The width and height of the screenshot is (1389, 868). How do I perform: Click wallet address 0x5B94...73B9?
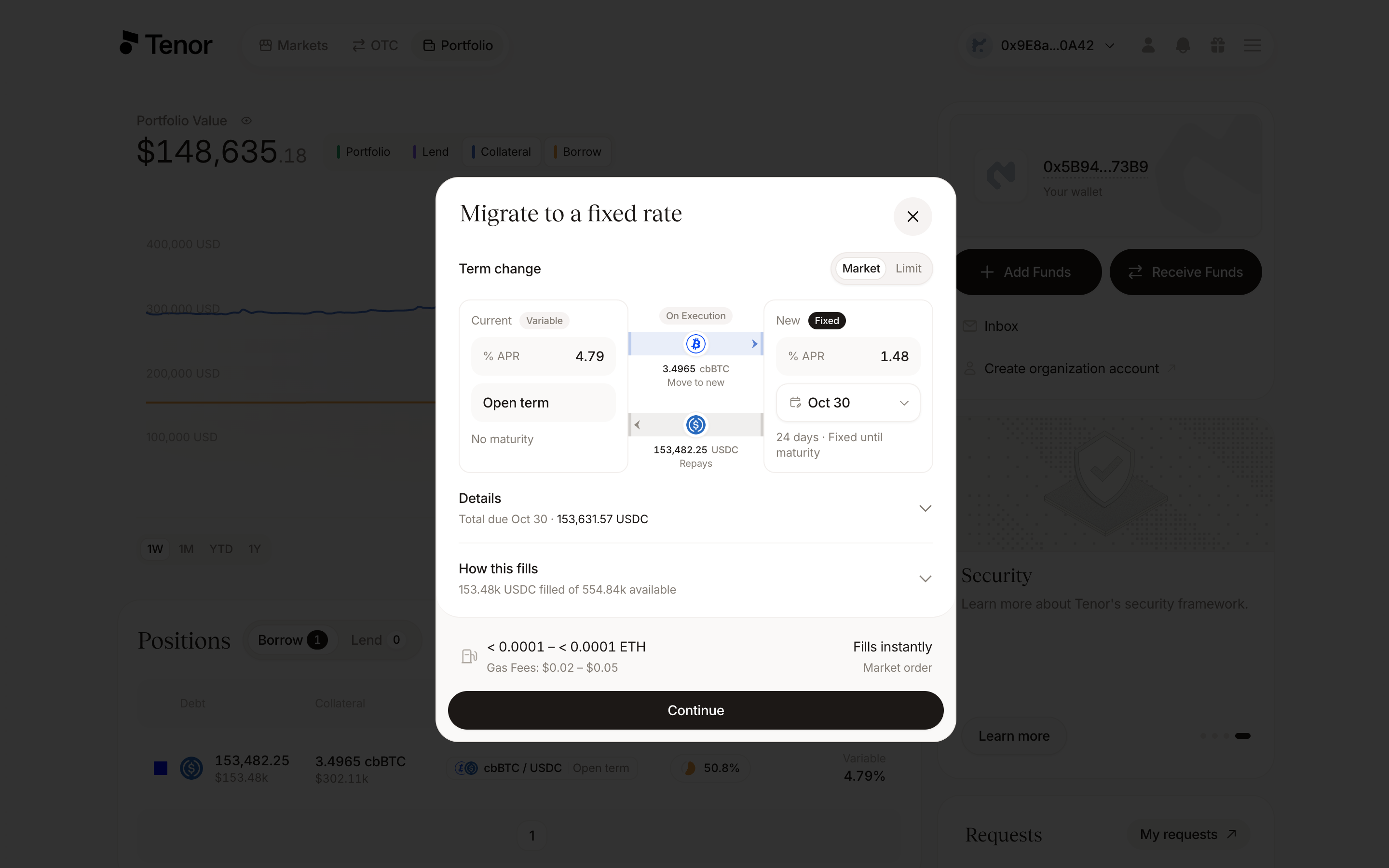coord(1095,167)
